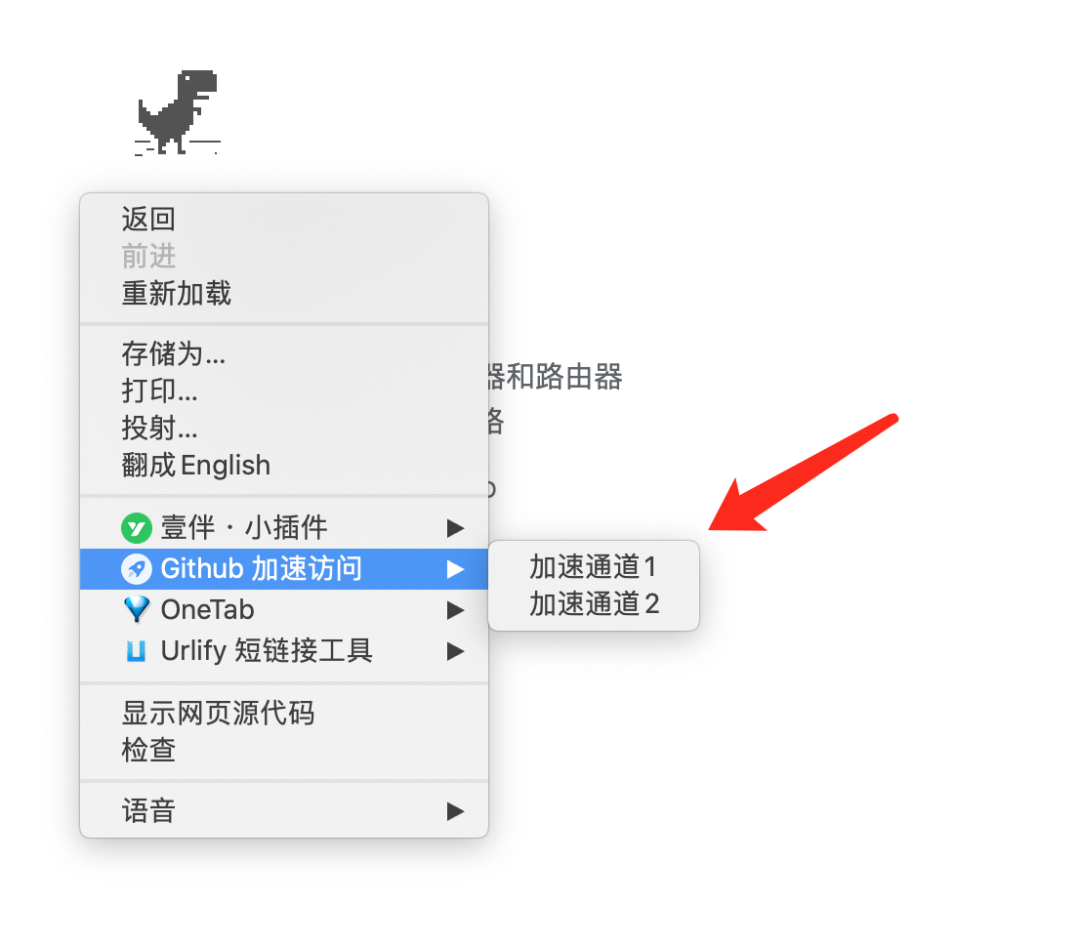This screenshot has height=945, width=1080.
Task: Expand the Urlify 短链接工具 submenu arrow
Action: [x=455, y=651]
